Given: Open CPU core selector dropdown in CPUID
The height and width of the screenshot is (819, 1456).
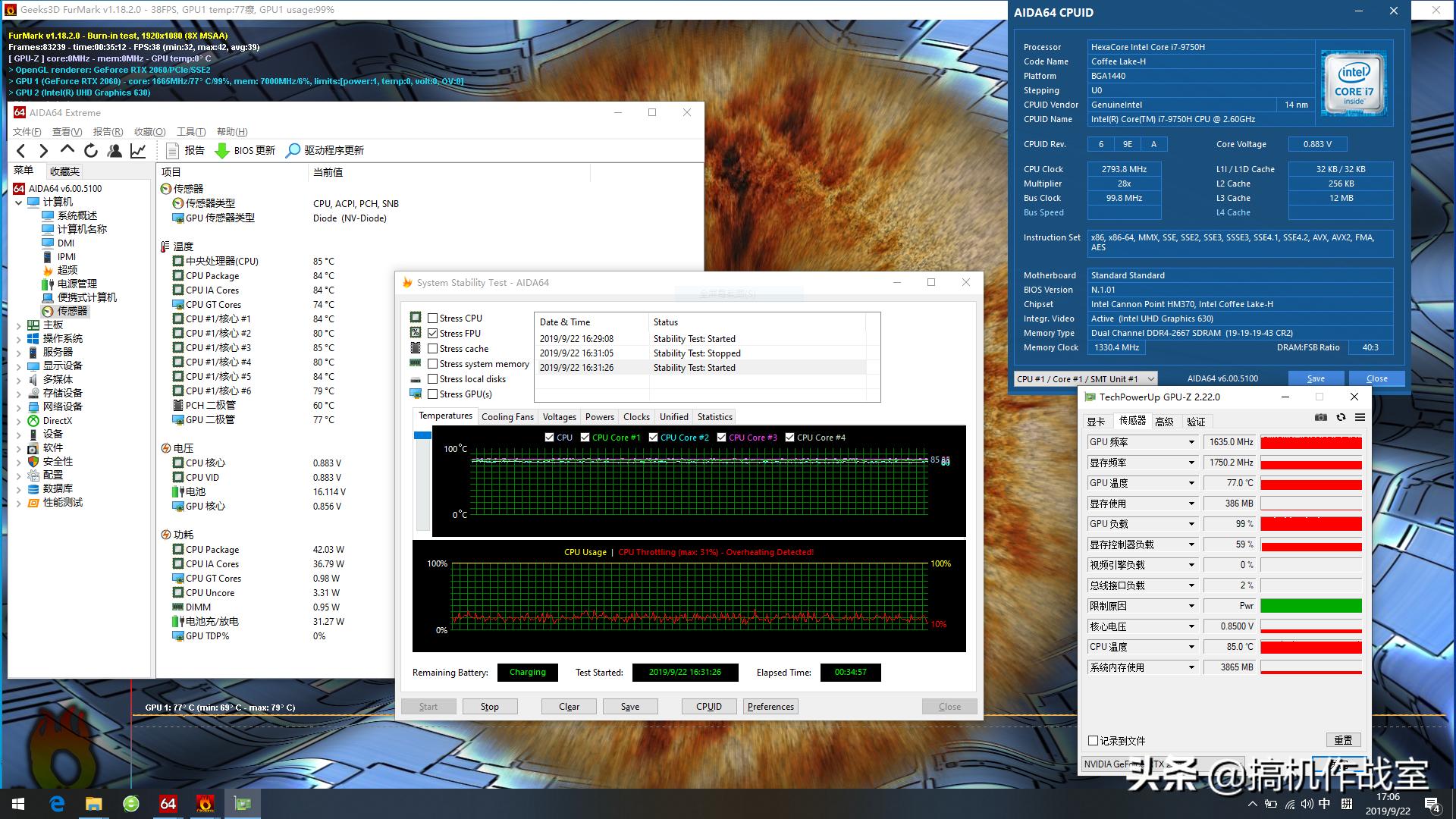Looking at the screenshot, I should pos(1150,379).
